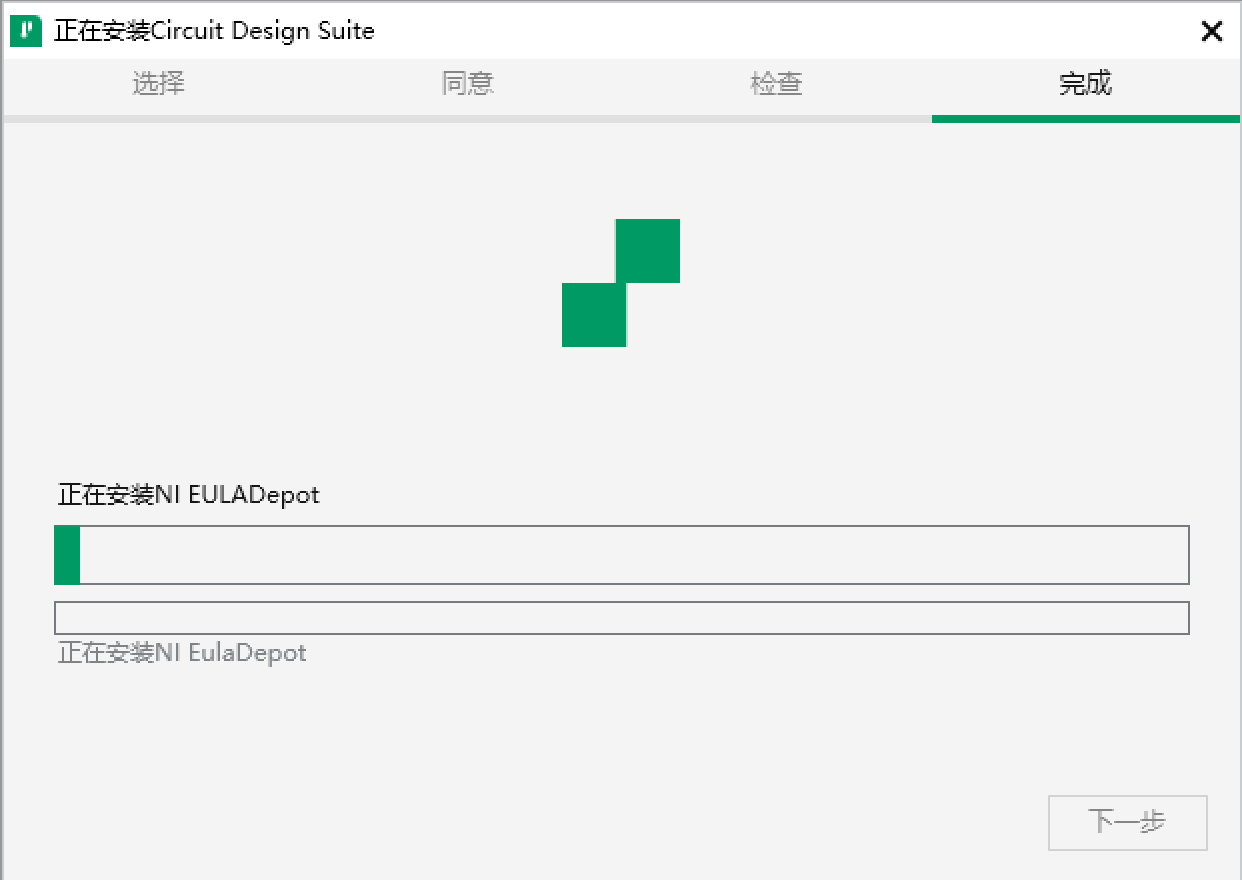The height and width of the screenshot is (880, 1242).
Task: Select the 检查 step tab
Action: 776,85
